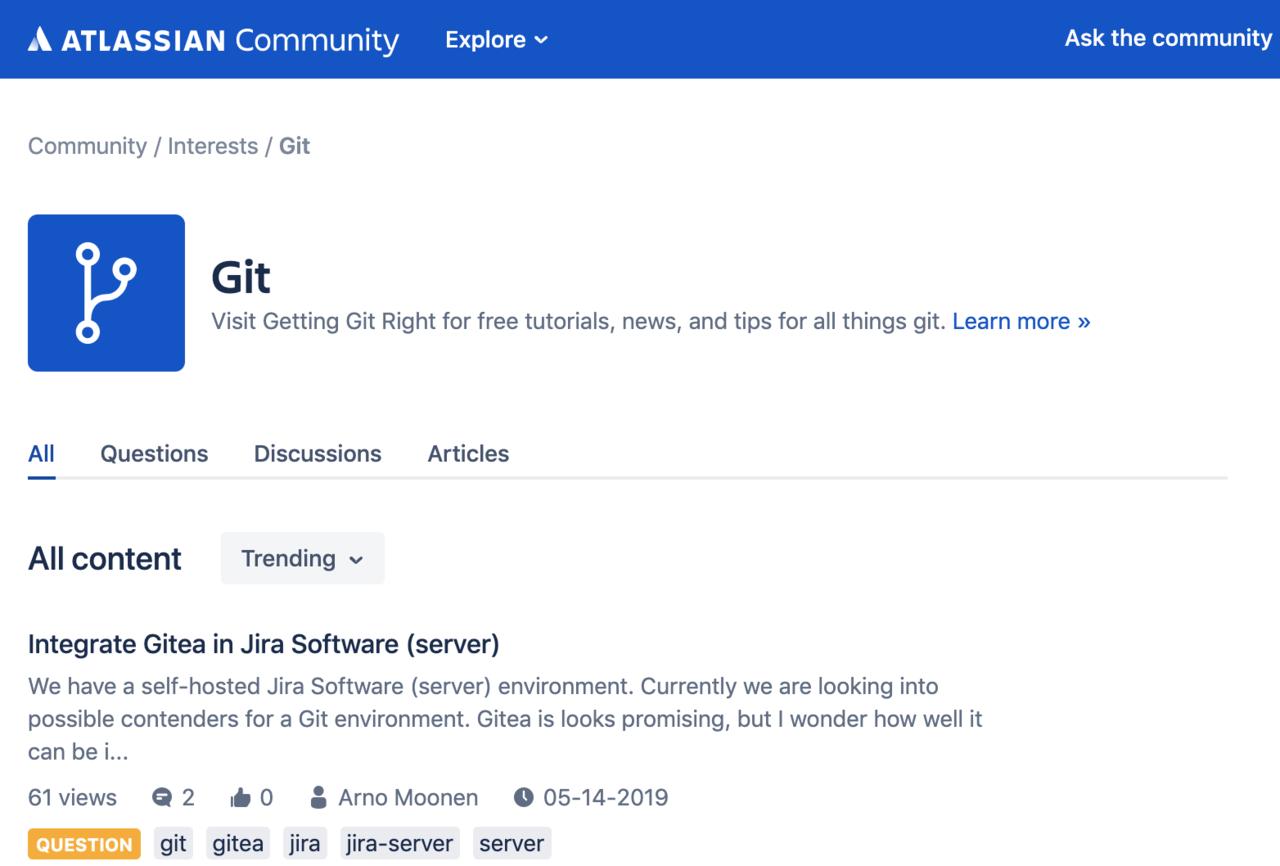1280x866 pixels.
Task: Open the Explore dropdown menu
Action: click(497, 40)
